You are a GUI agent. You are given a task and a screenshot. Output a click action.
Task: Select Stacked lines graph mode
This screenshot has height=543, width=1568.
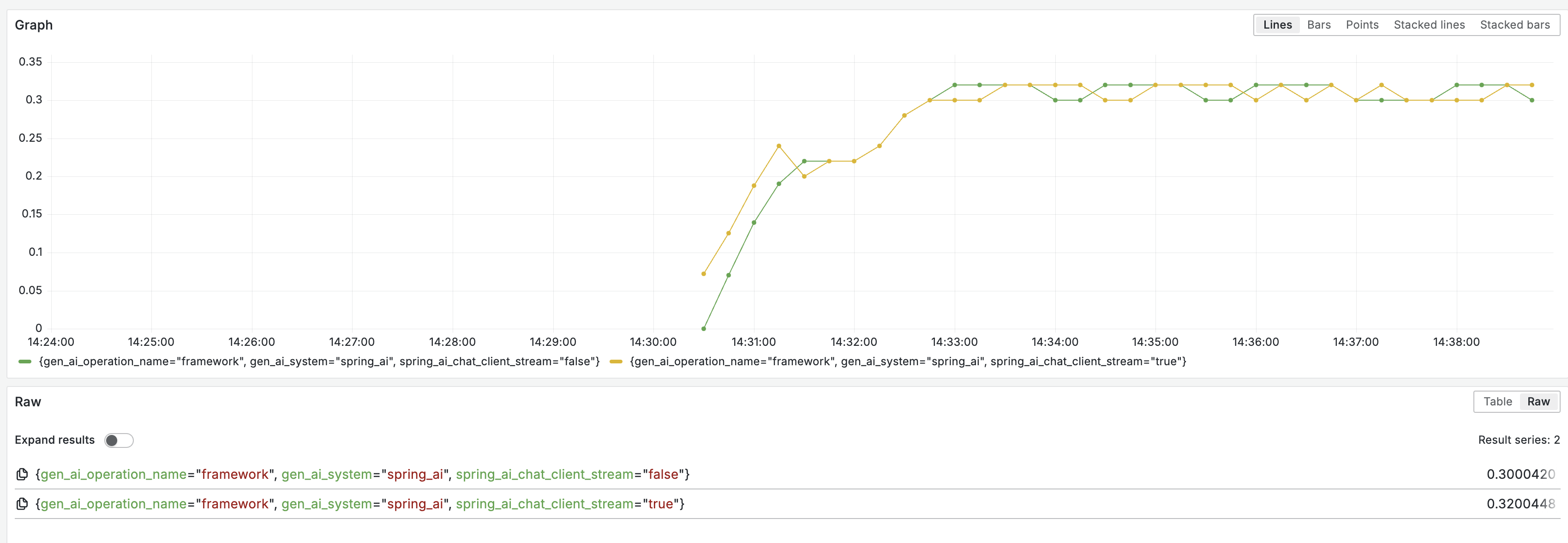tap(1429, 25)
